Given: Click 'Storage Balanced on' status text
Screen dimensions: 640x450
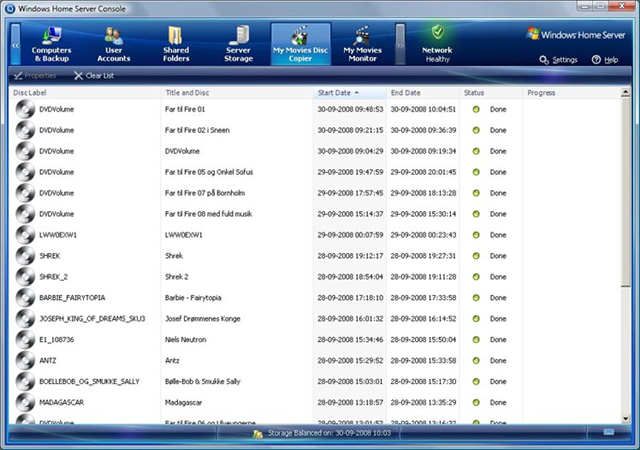Looking at the screenshot, I should [x=329, y=433].
